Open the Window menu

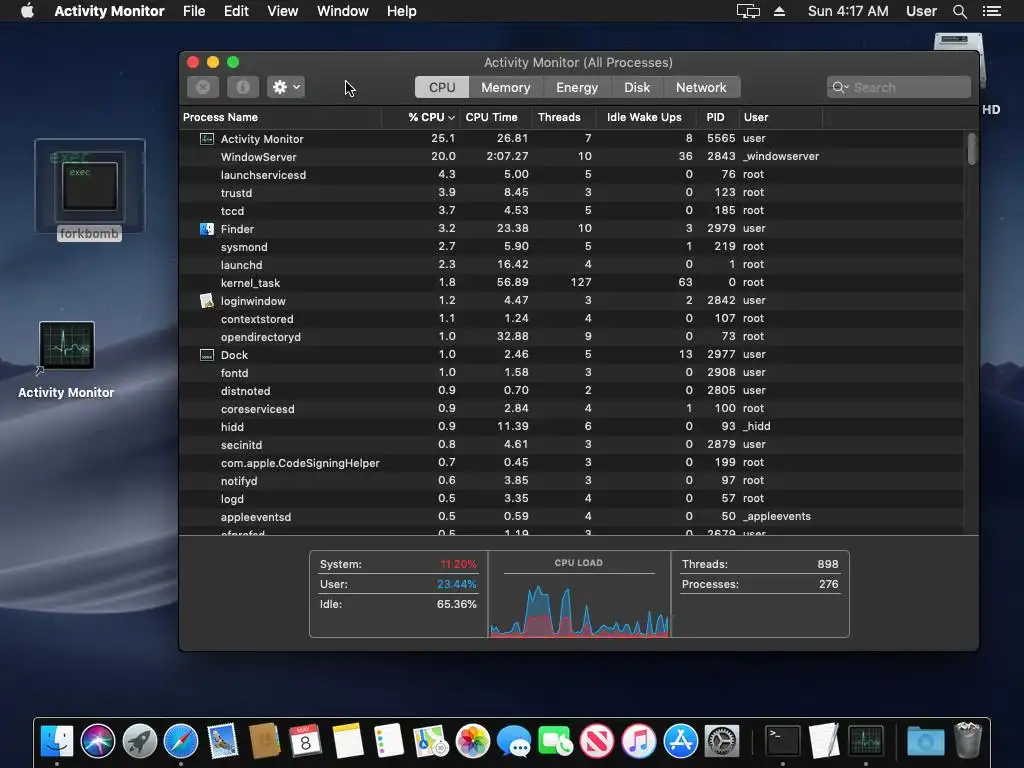[x=342, y=11]
